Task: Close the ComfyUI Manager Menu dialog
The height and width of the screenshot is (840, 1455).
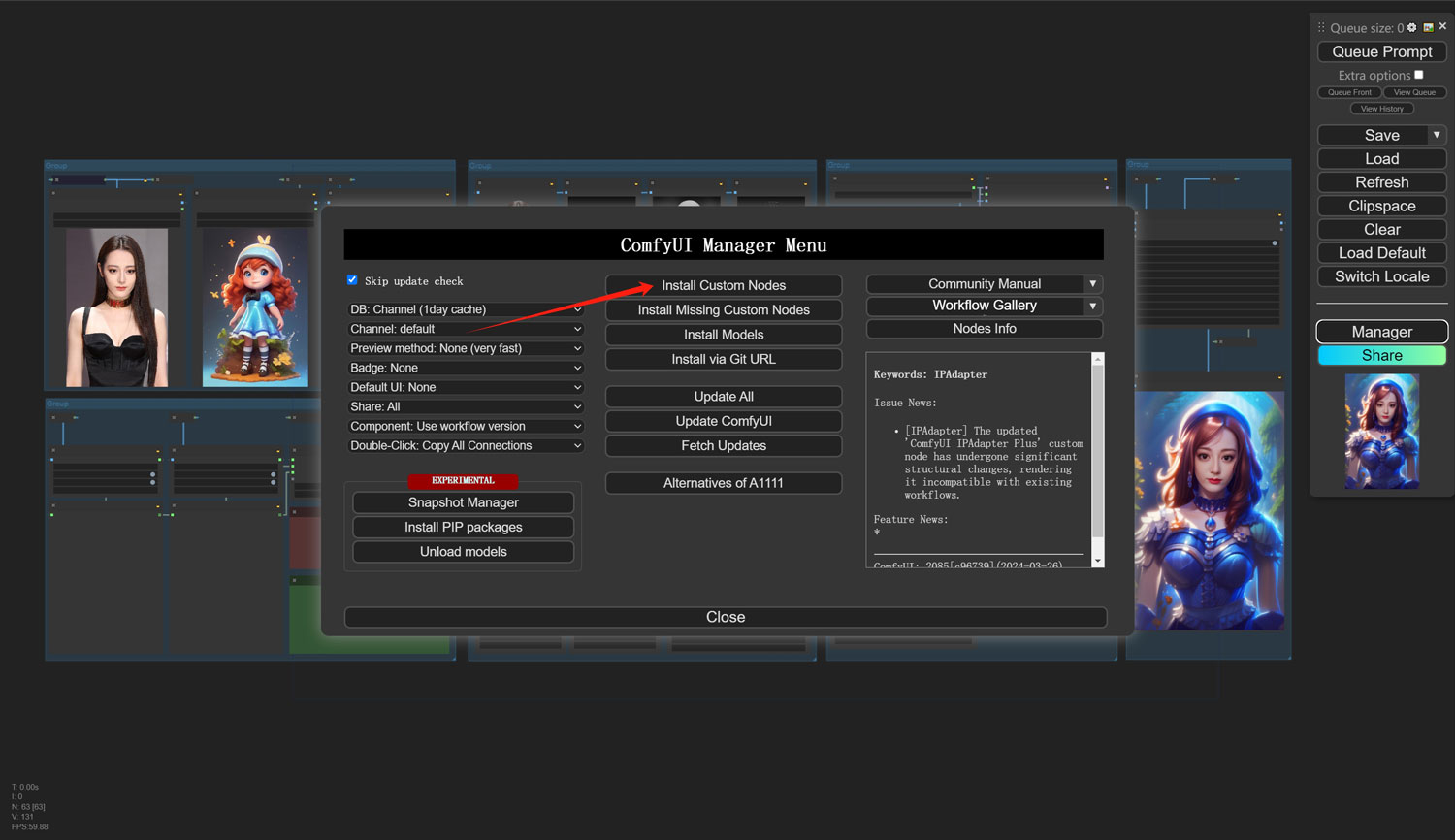Action: coord(725,617)
